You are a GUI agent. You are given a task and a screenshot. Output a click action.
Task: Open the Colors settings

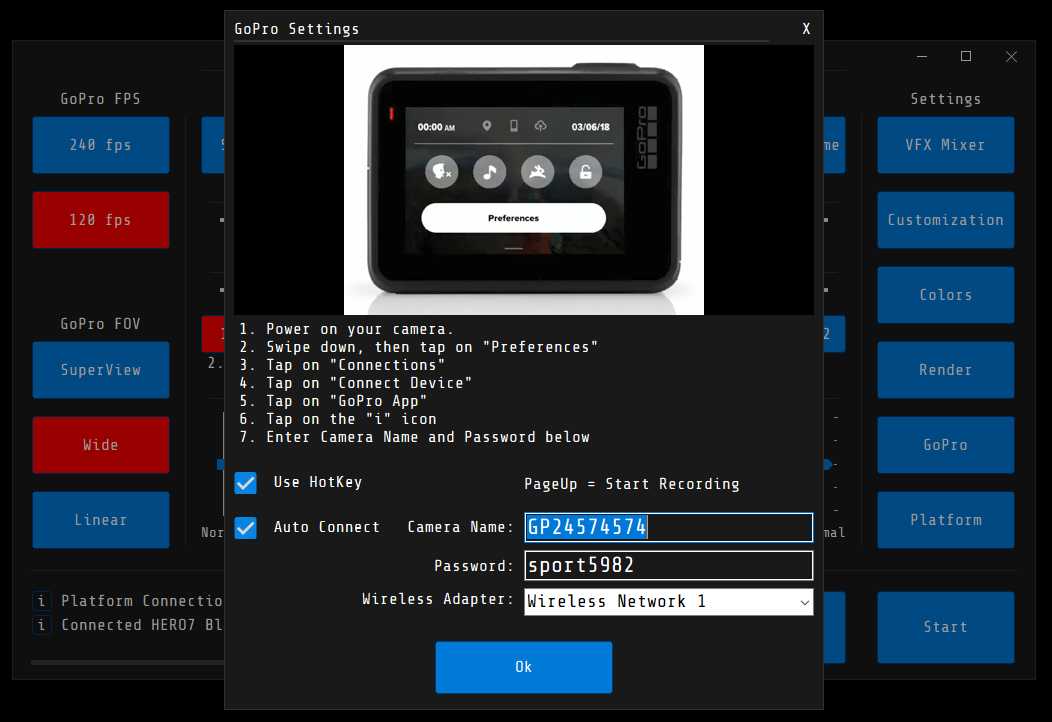tap(945, 295)
